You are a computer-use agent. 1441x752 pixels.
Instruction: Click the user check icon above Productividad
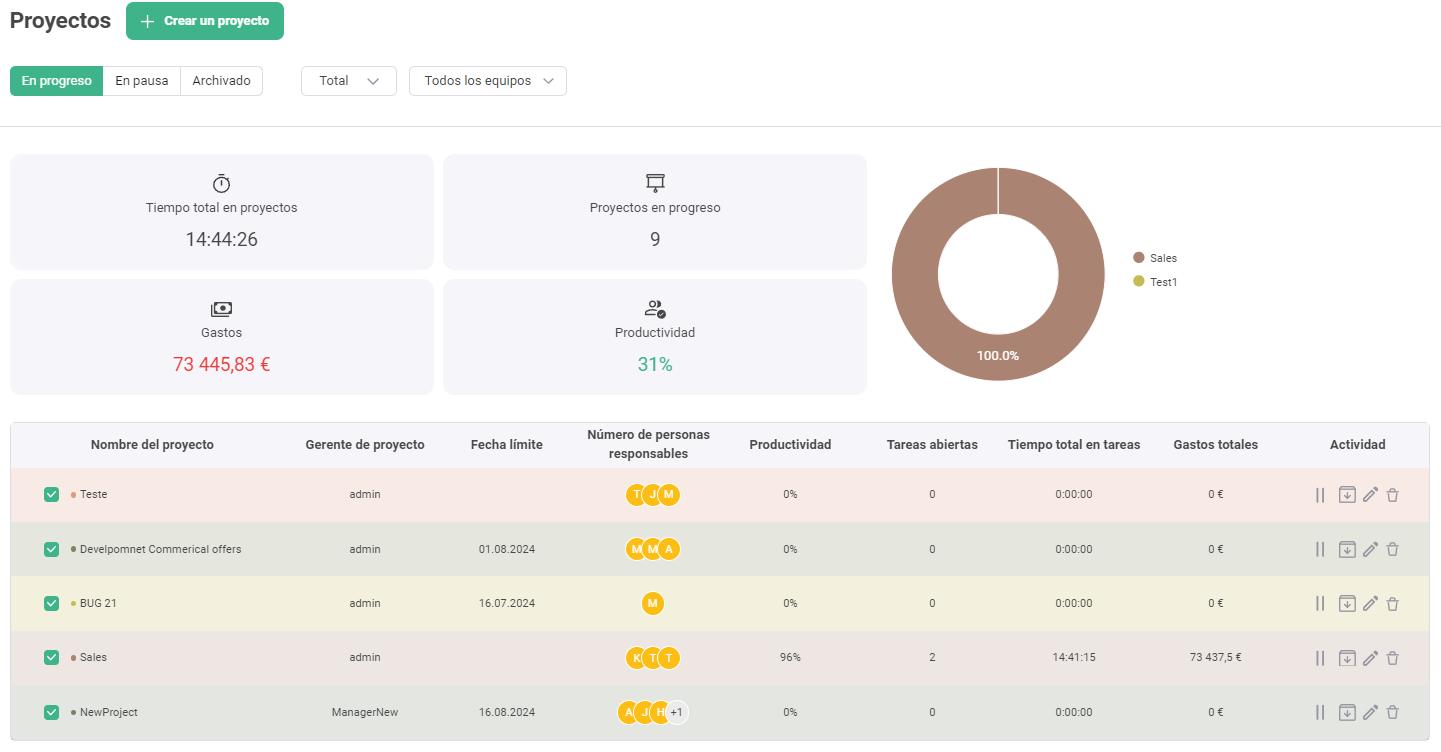655,309
